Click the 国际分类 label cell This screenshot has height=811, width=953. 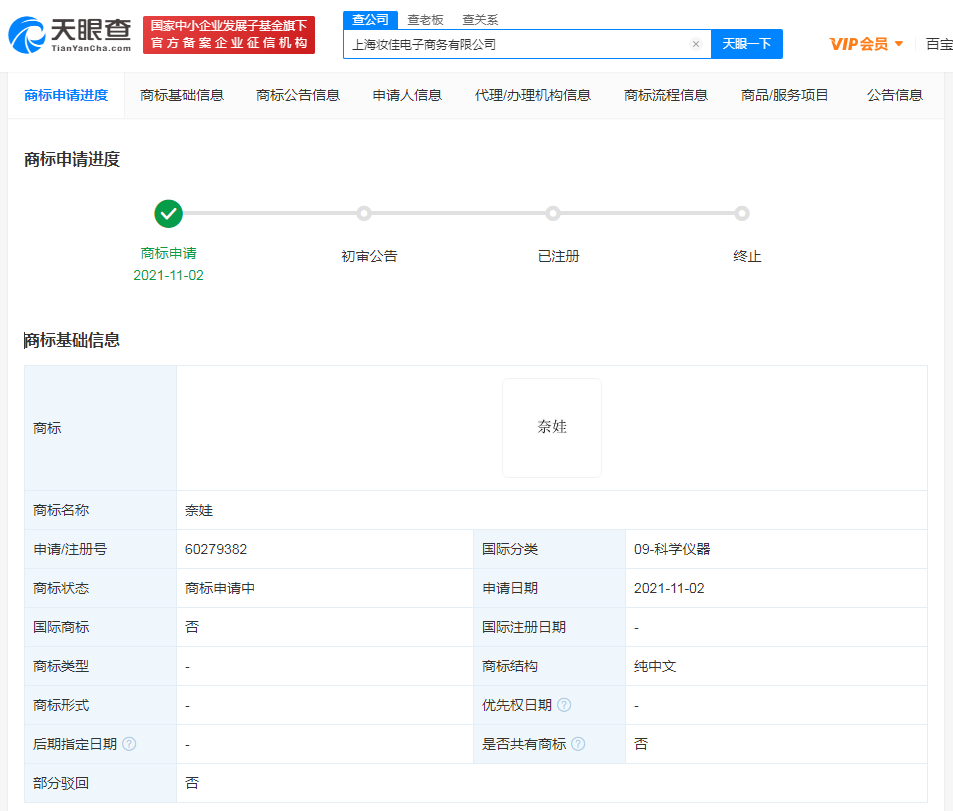click(x=549, y=549)
